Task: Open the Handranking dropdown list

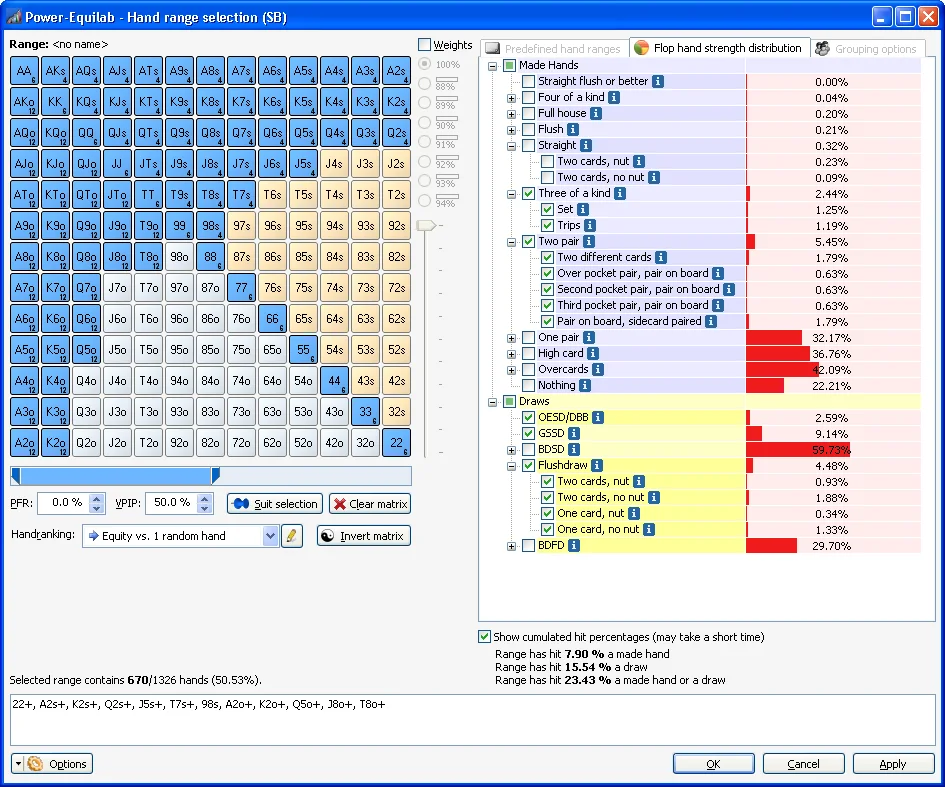Action: tap(269, 536)
